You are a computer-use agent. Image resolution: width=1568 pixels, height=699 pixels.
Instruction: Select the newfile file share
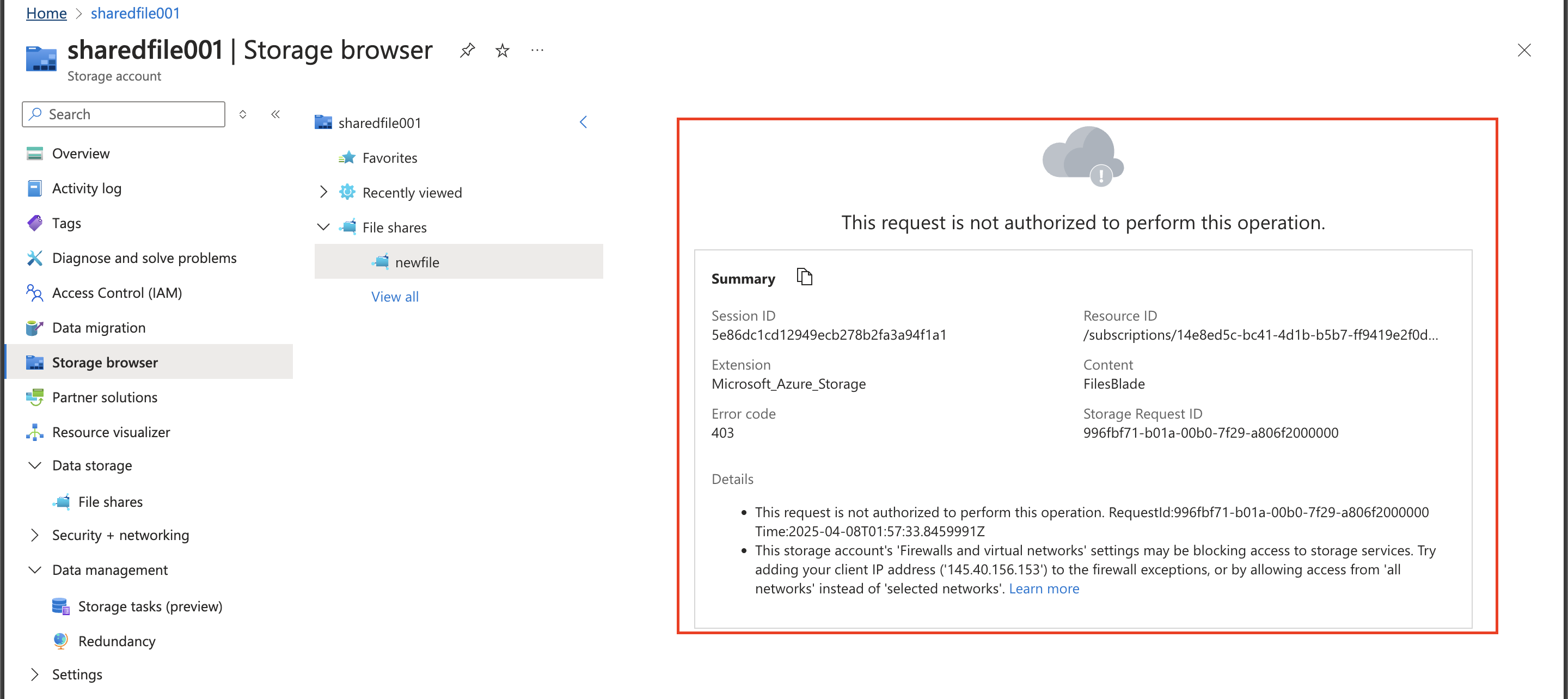point(458,262)
